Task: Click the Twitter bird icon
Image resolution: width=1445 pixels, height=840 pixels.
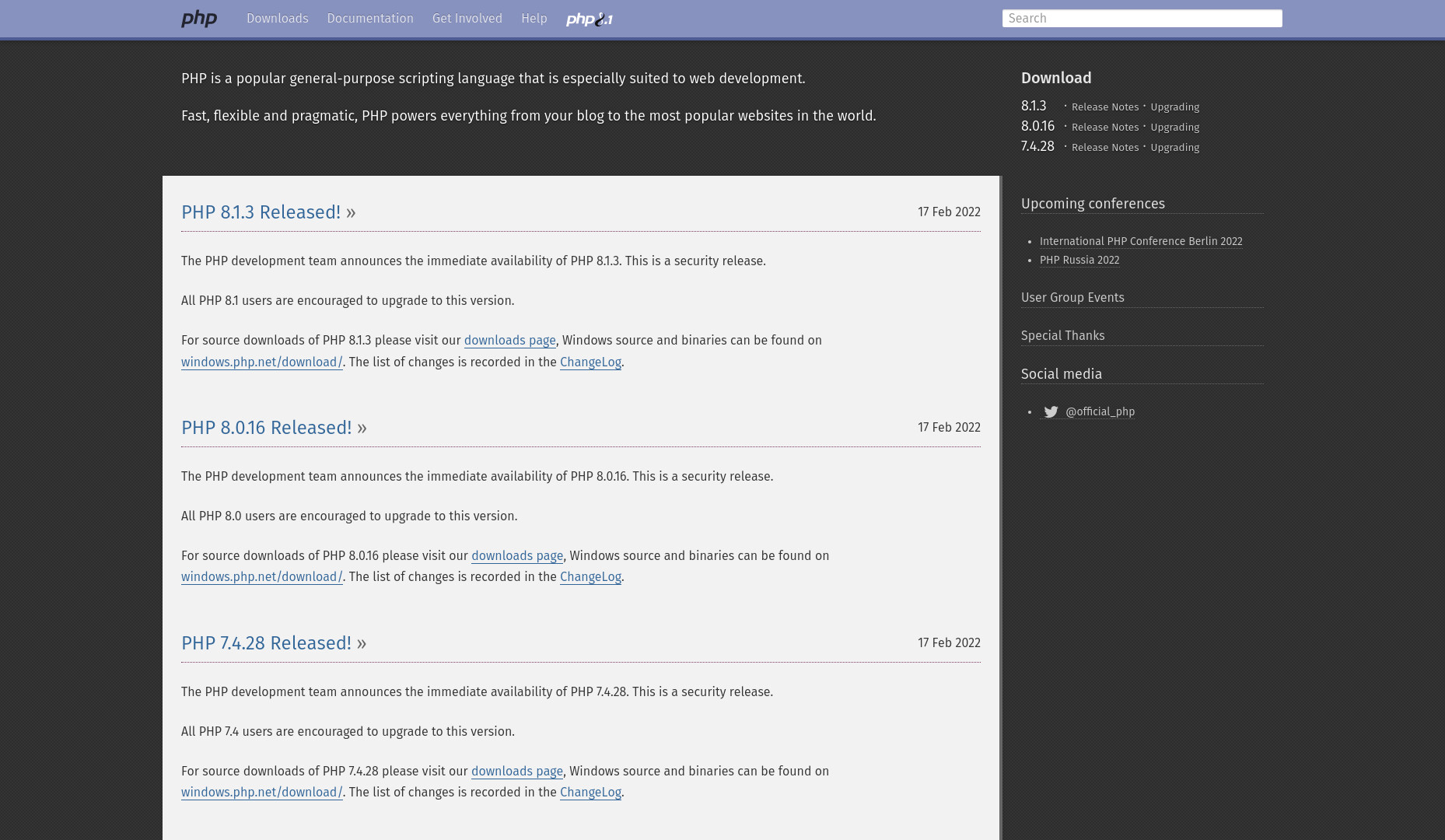Action: pyautogui.click(x=1051, y=412)
